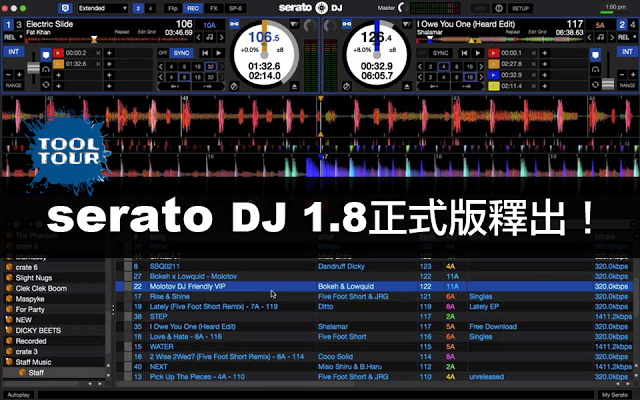Trigger deck 2 red cue point at 00:00.1
Image resolution: width=640 pixels, height=400 pixels.
tap(494, 53)
